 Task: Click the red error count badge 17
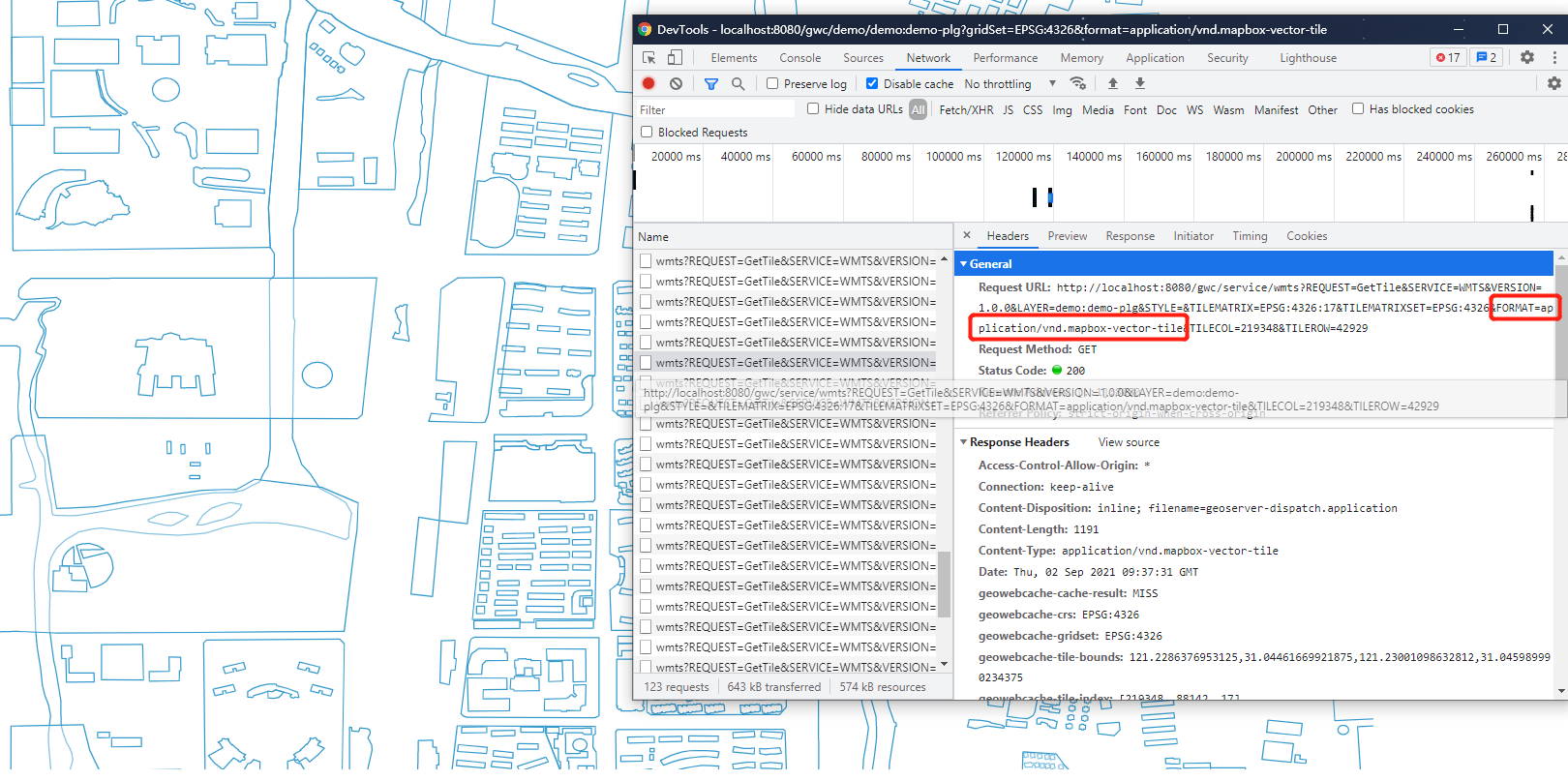coord(1448,58)
